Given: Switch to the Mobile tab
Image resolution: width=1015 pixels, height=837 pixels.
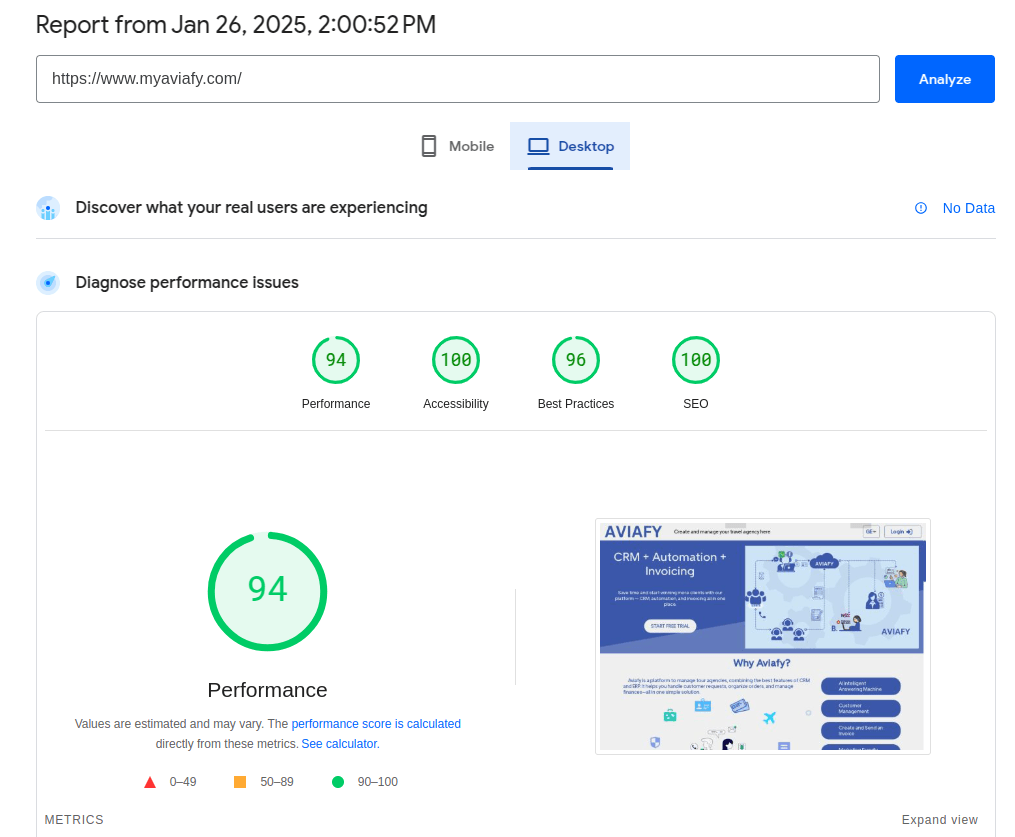Looking at the screenshot, I should coord(457,146).
